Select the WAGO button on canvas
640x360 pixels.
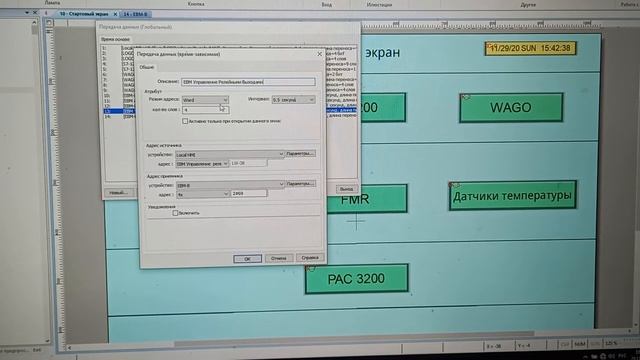pos(511,107)
